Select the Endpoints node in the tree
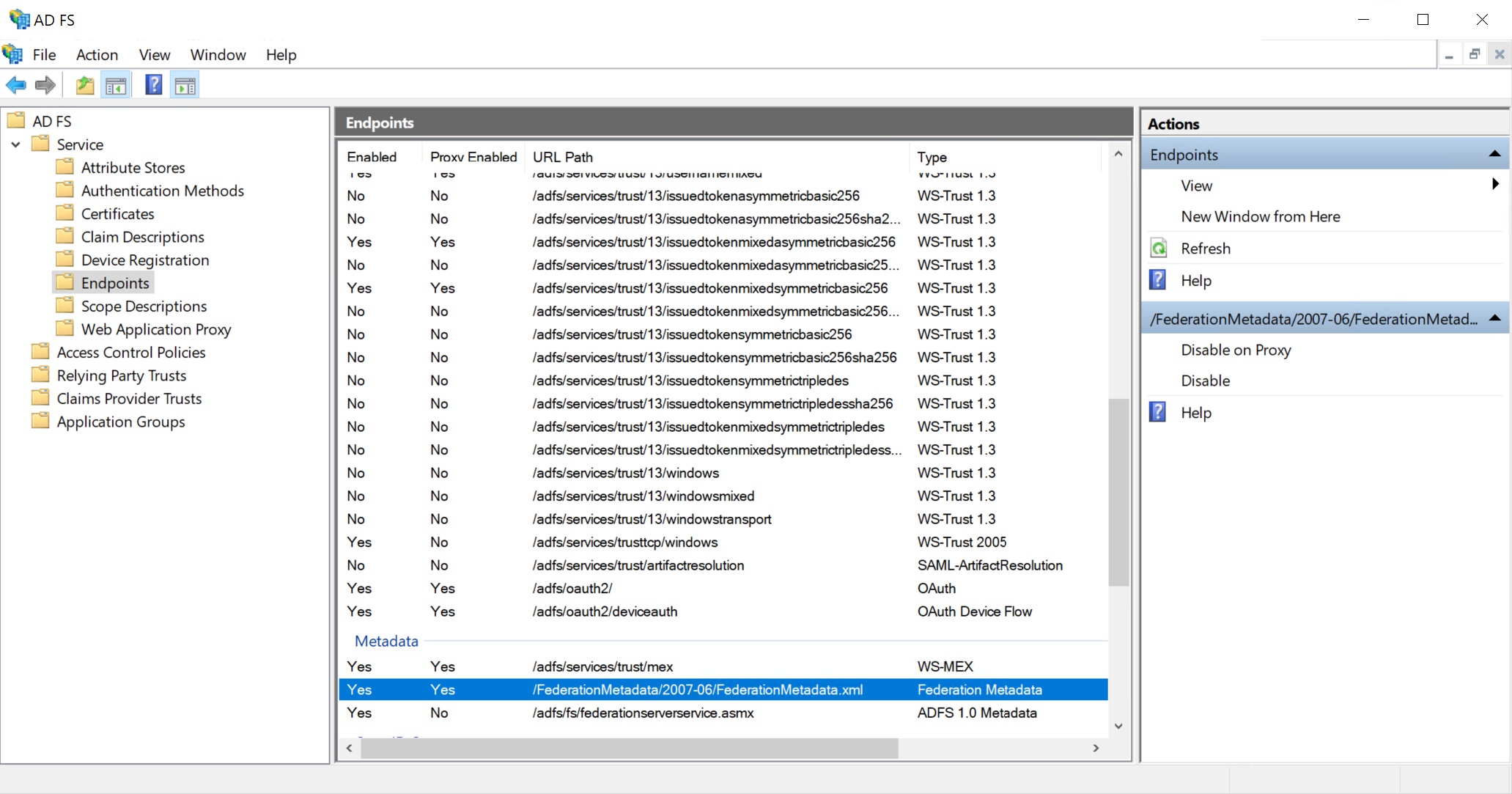Viewport: 1512px width, 794px height. (115, 283)
